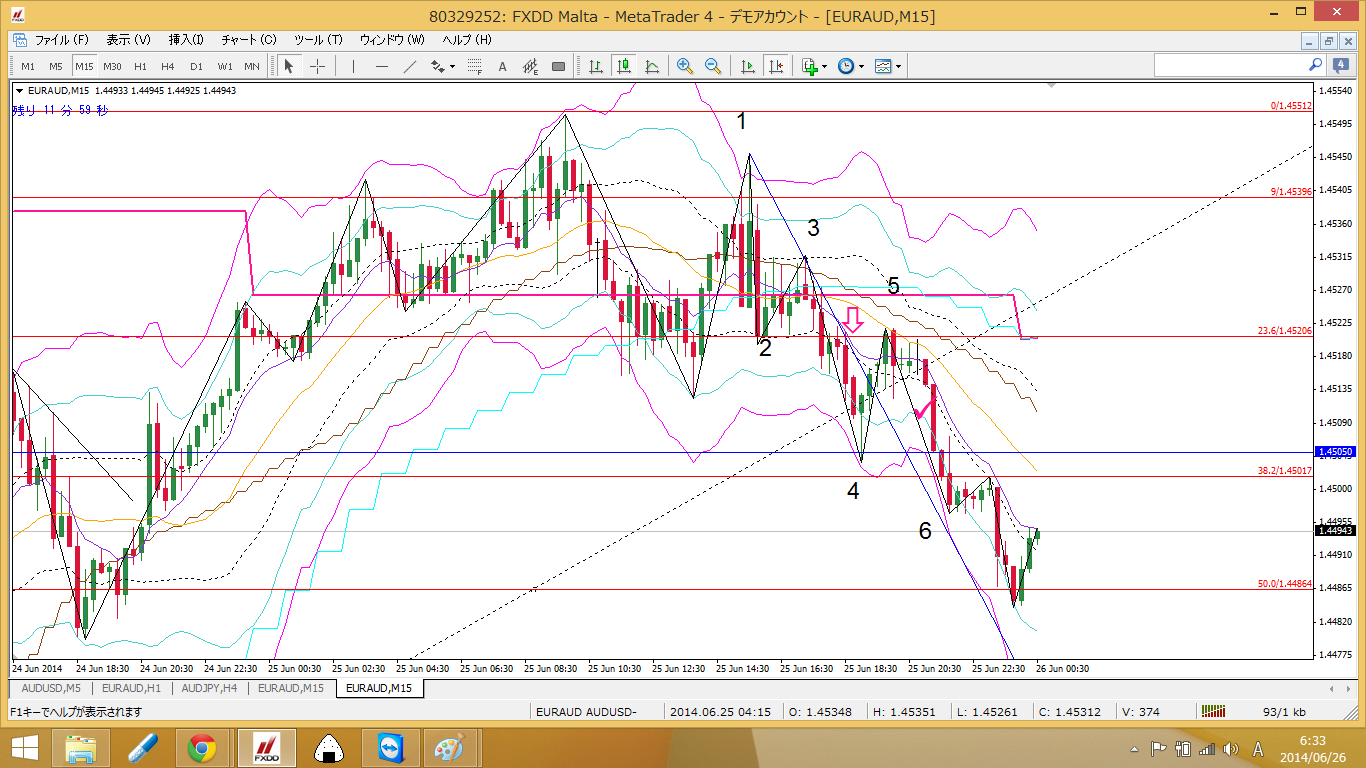Screen dimensions: 1366x768
Task: Zoom out of the chart
Action: [713, 66]
